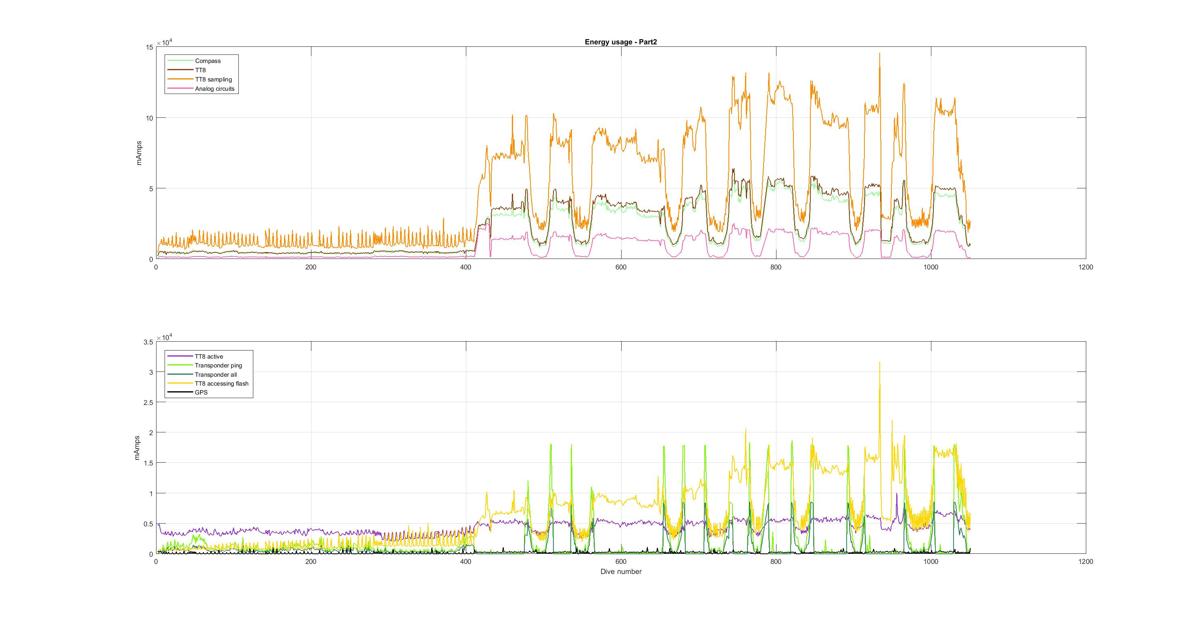Select "TT8 accessing flash" in the legend
Screen dimensions: 1200x622
pyautogui.click(x=222, y=383)
